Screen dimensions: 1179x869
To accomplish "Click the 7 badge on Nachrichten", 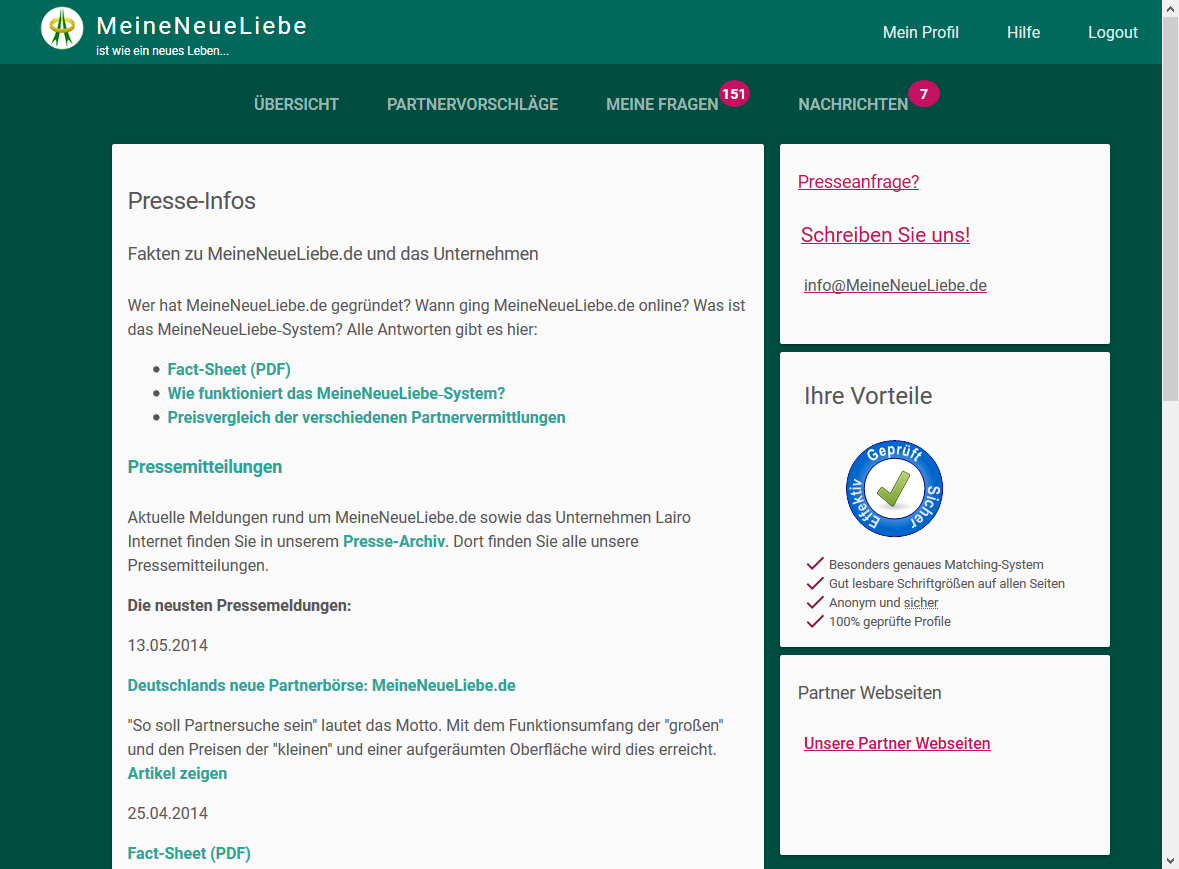I will (923, 95).
